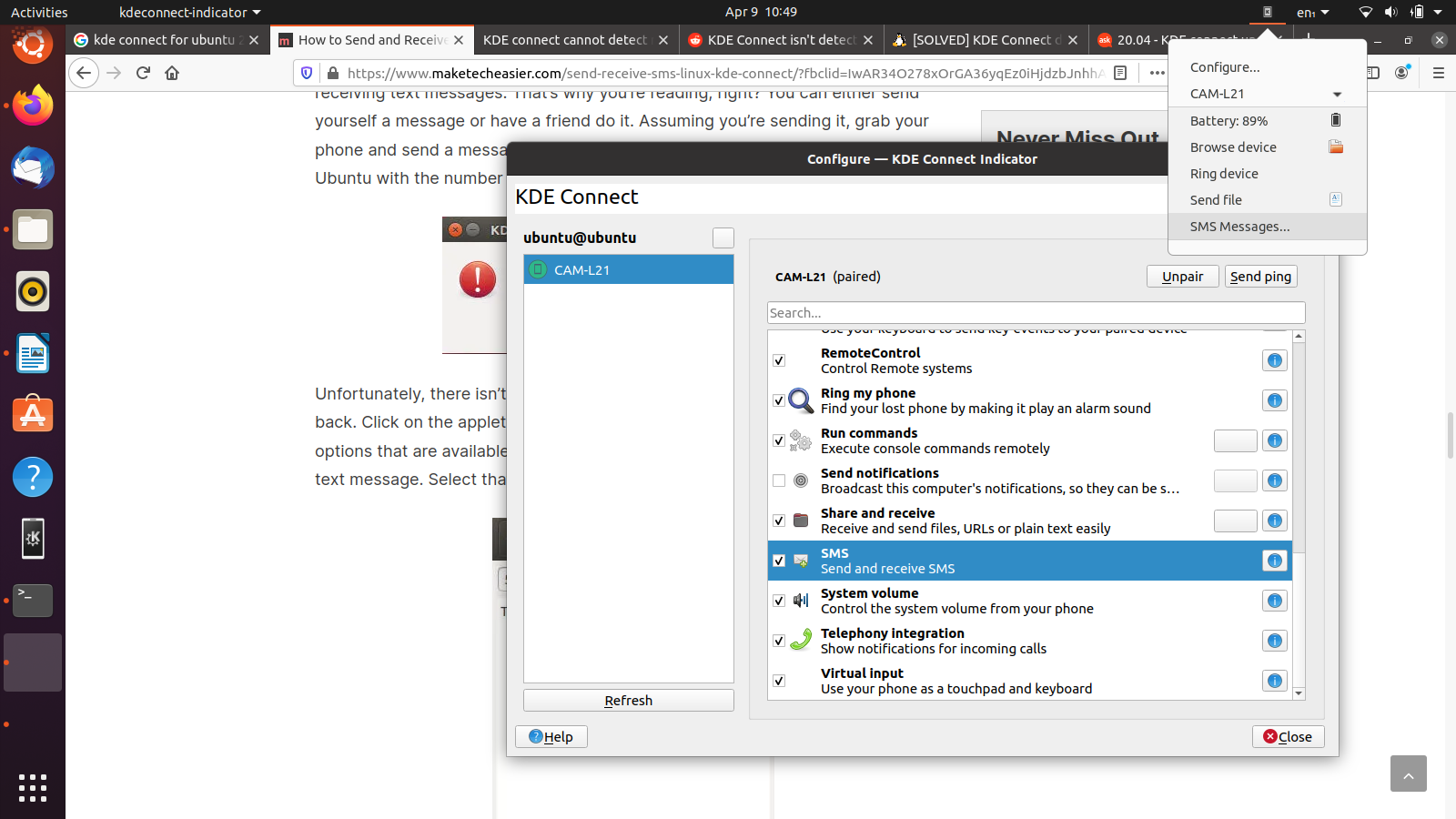Open Terminal from dock

tap(33, 601)
